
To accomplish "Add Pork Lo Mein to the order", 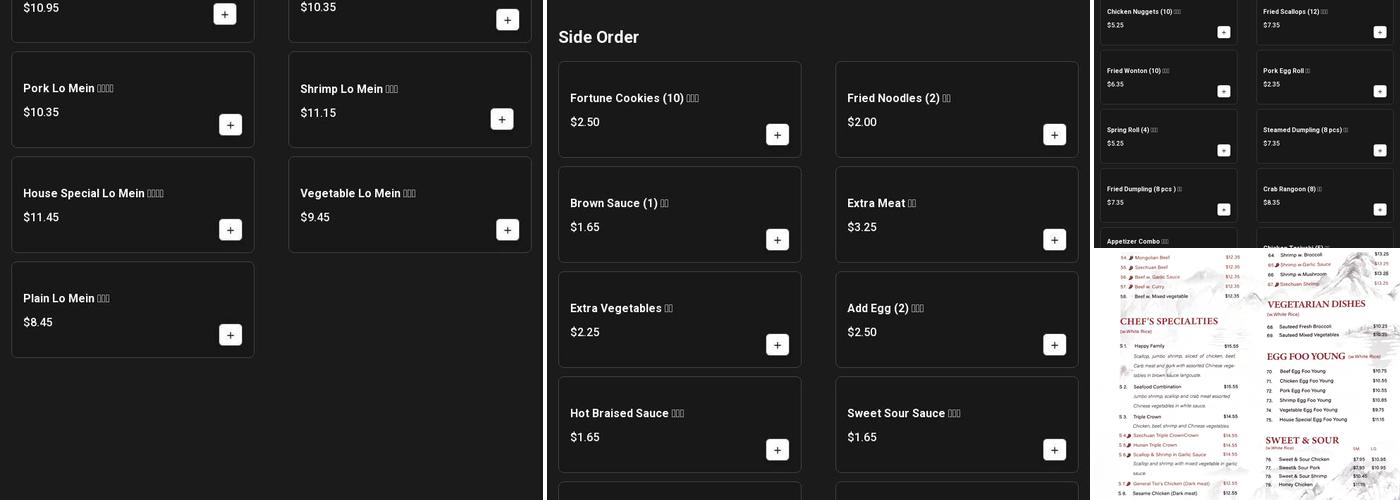I will [x=230, y=125].
